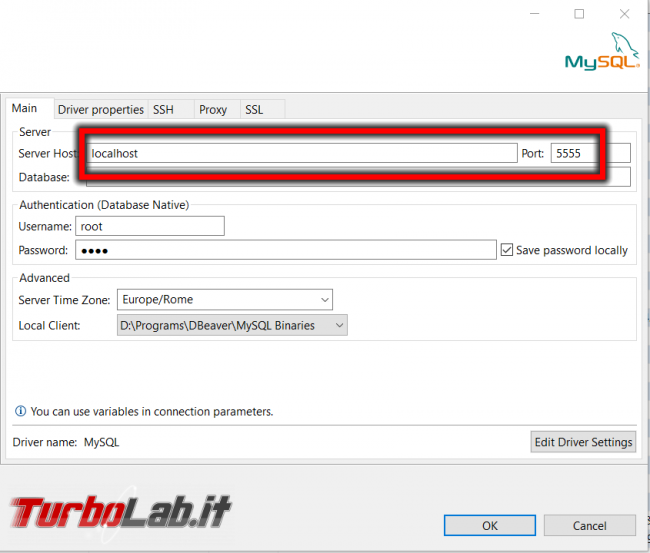Click the Port field showing 5555
Viewport: 650px width, 553px height.
coord(590,153)
